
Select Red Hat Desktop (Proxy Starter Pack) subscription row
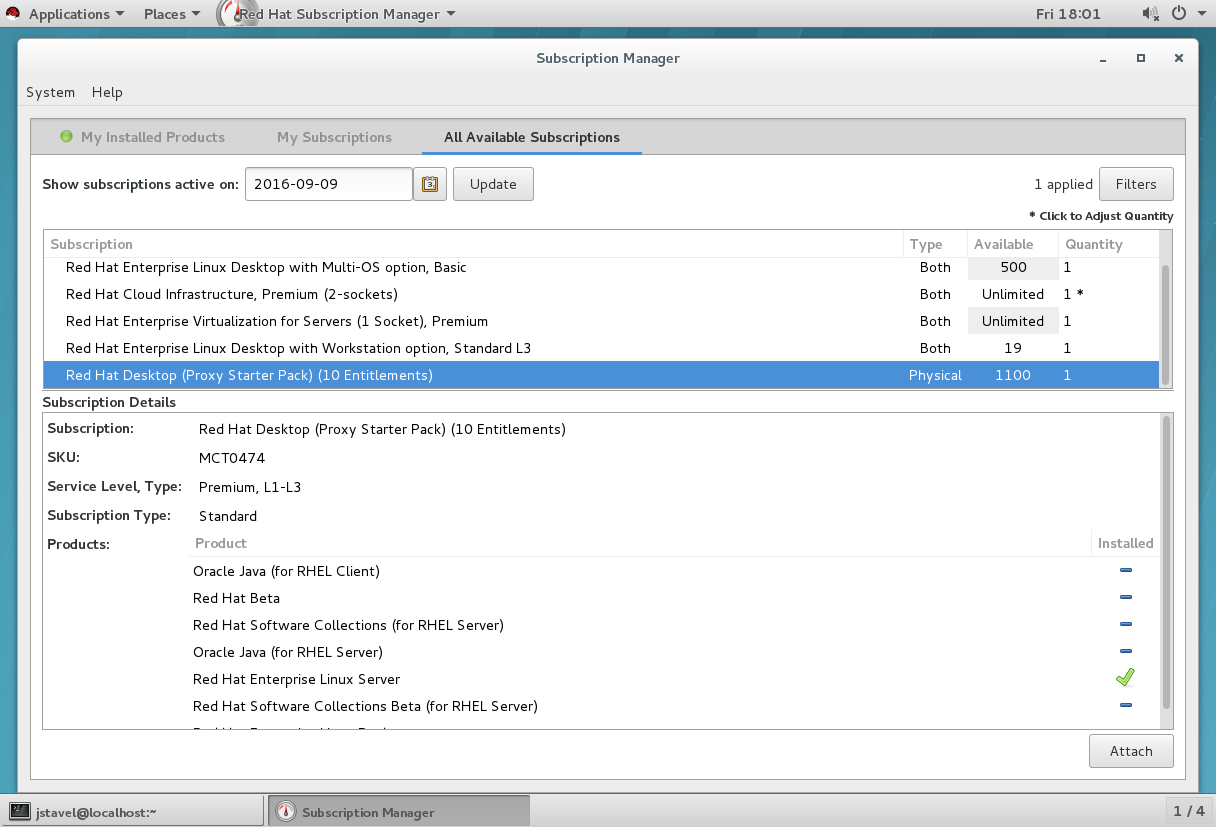[x=602, y=375]
